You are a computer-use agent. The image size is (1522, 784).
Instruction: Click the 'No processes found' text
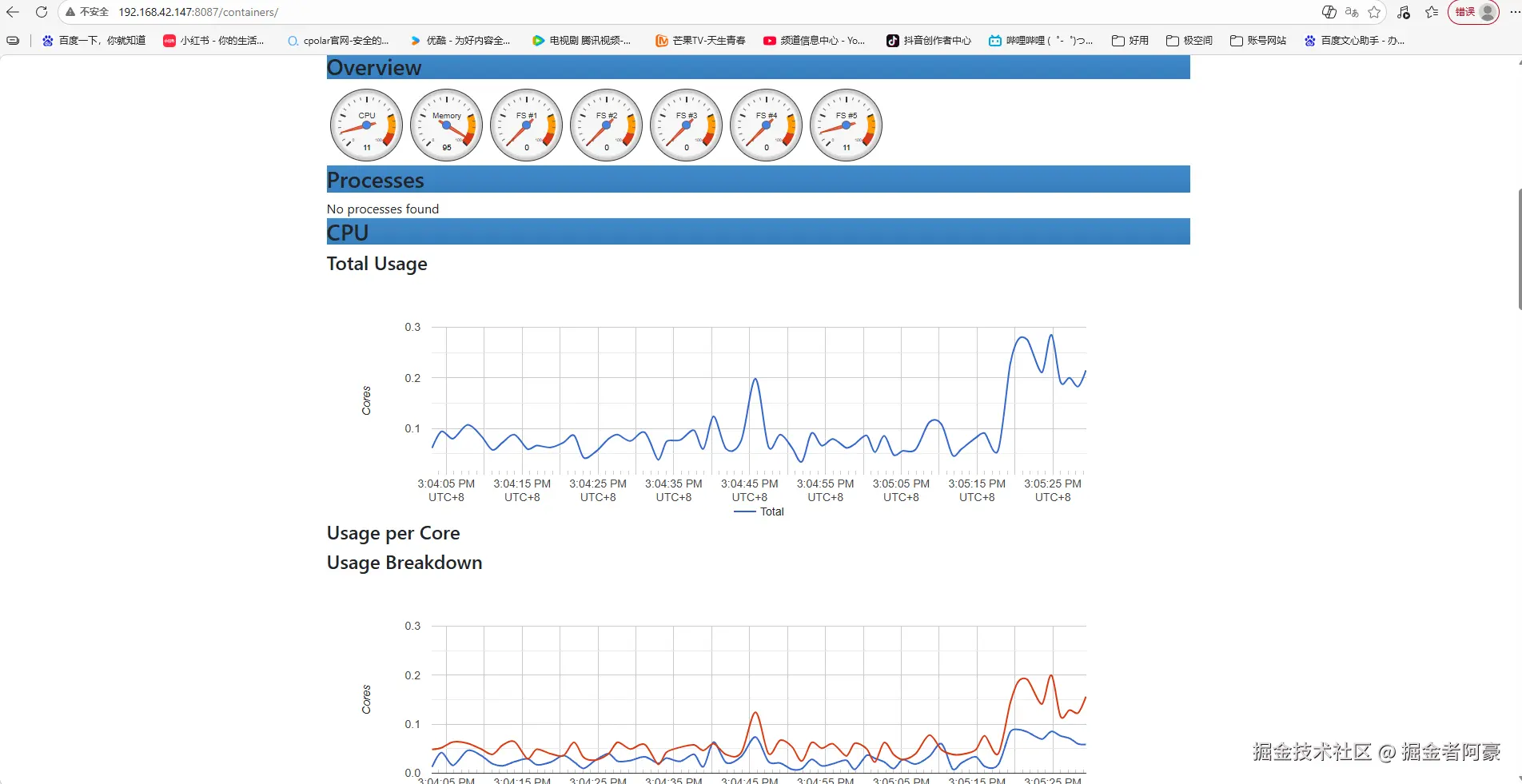click(383, 209)
